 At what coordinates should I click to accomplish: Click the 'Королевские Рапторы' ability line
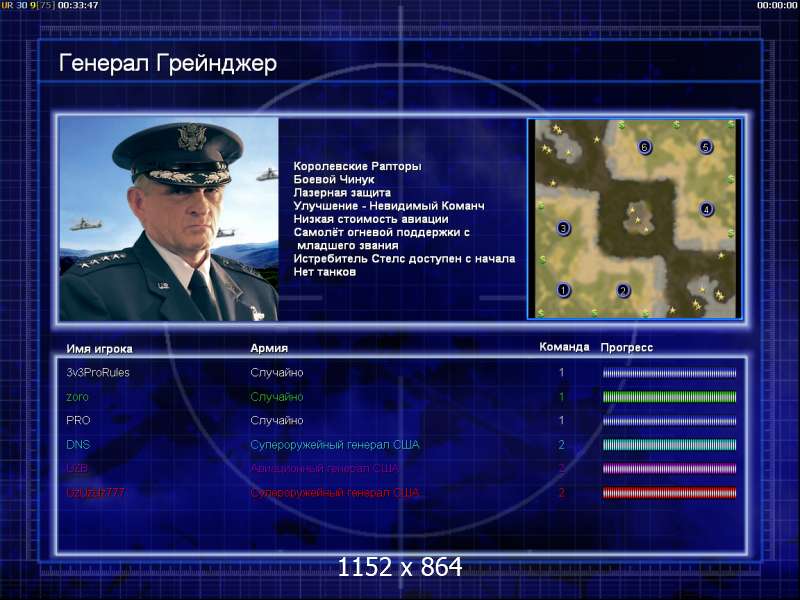coord(357,166)
